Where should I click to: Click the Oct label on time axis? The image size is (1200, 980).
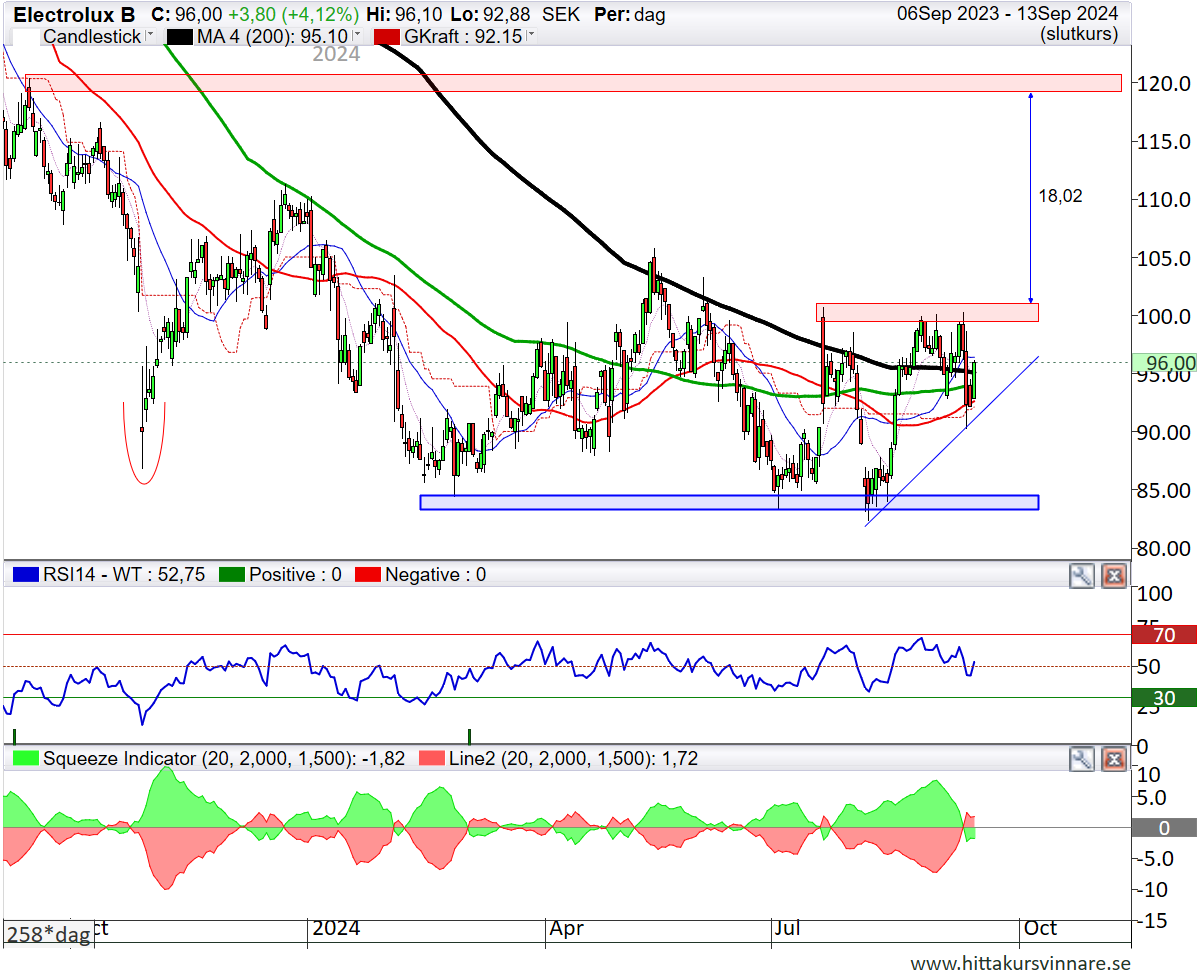(x=1040, y=928)
